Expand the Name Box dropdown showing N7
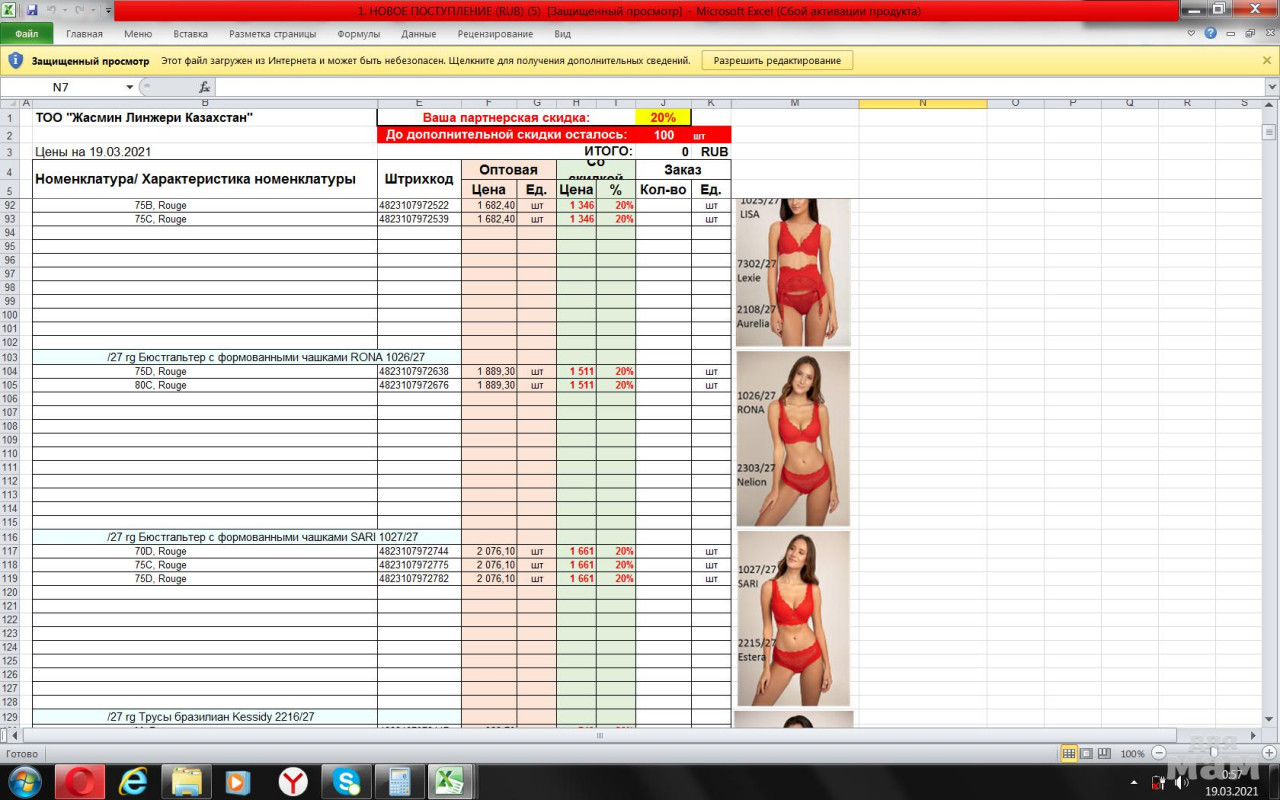Image resolution: width=1280 pixels, height=800 pixels. pos(130,87)
